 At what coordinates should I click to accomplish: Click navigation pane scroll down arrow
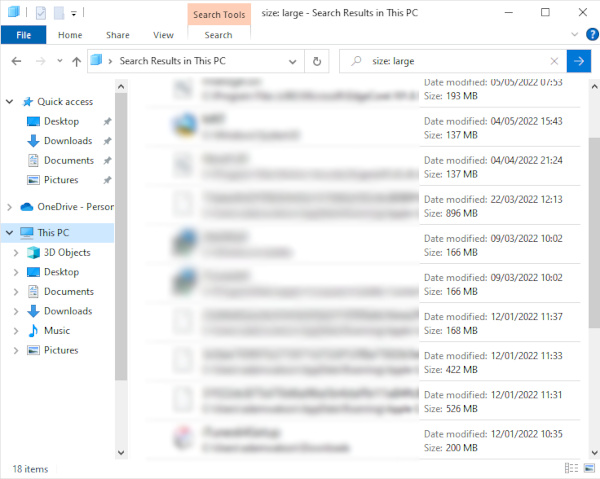(121, 453)
